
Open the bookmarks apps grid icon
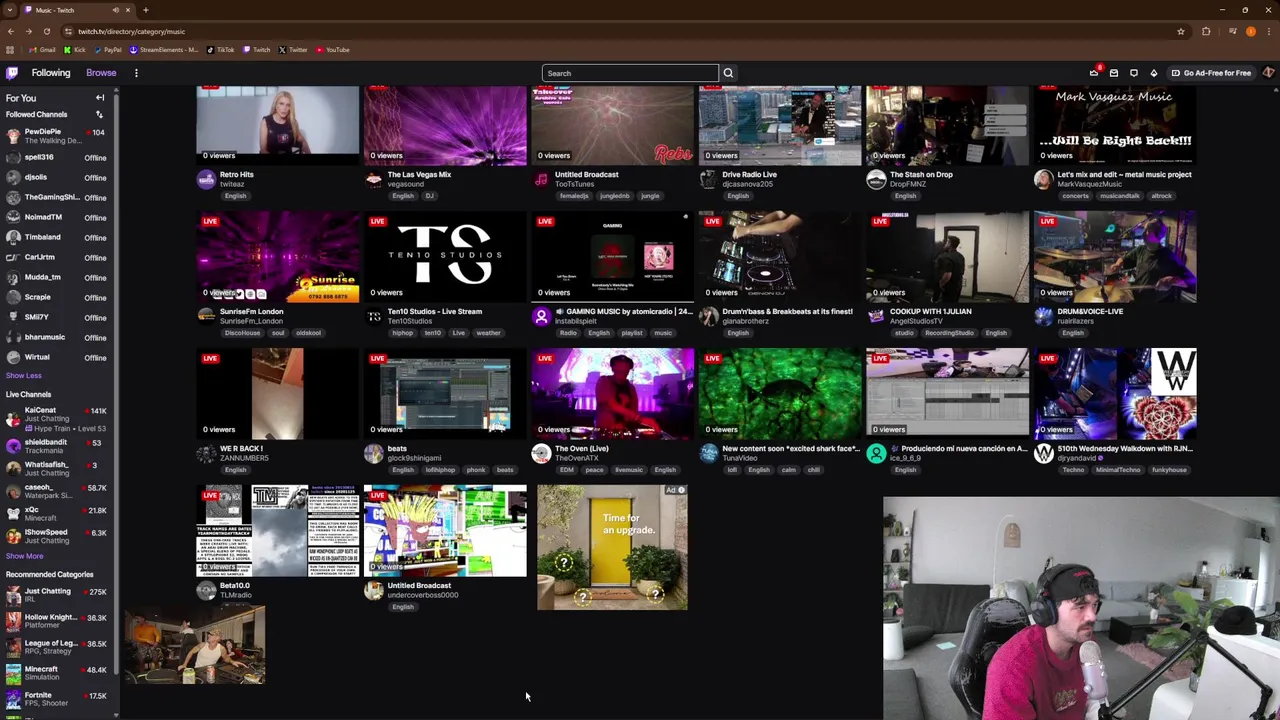click(10, 50)
